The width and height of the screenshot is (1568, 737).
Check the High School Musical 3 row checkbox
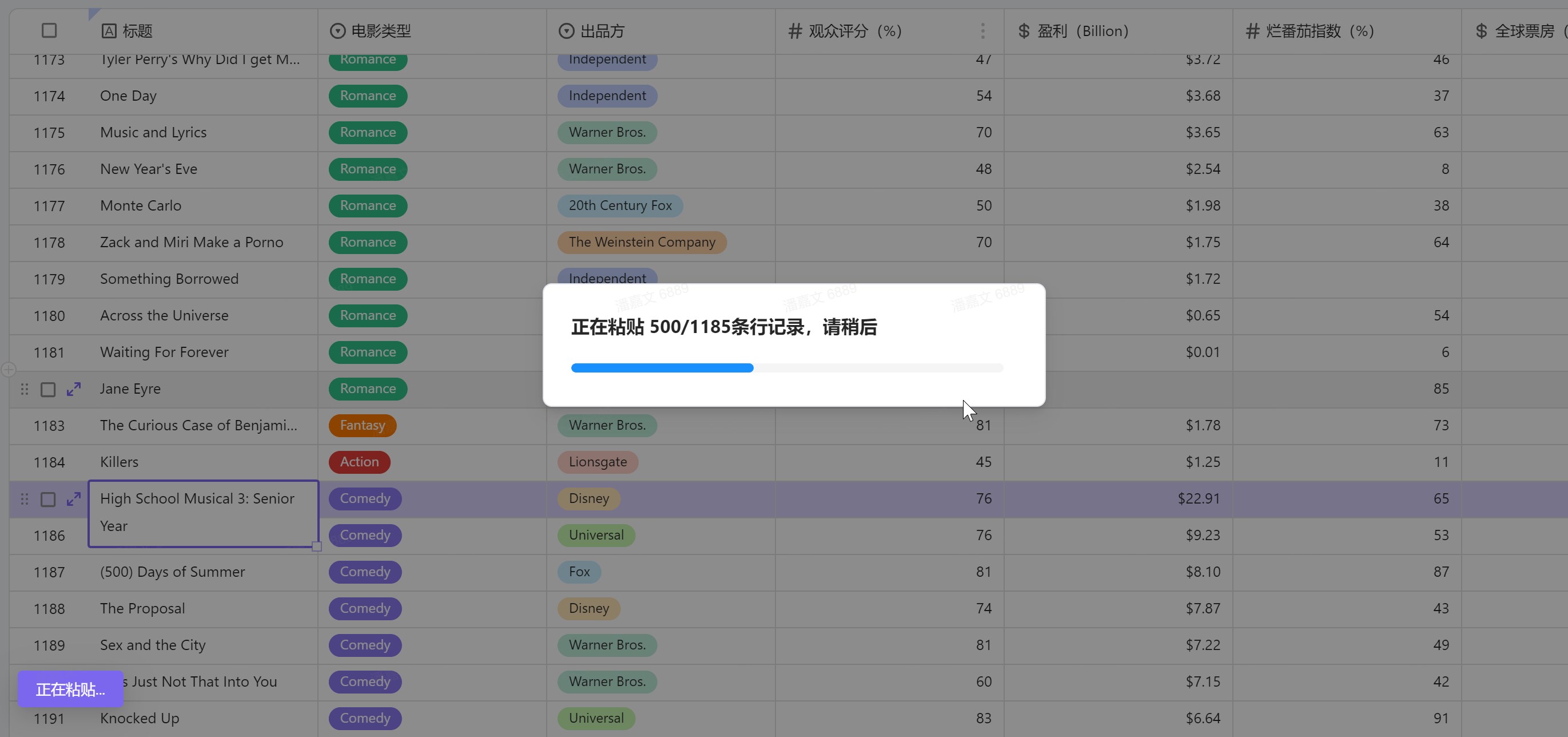(x=48, y=499)
